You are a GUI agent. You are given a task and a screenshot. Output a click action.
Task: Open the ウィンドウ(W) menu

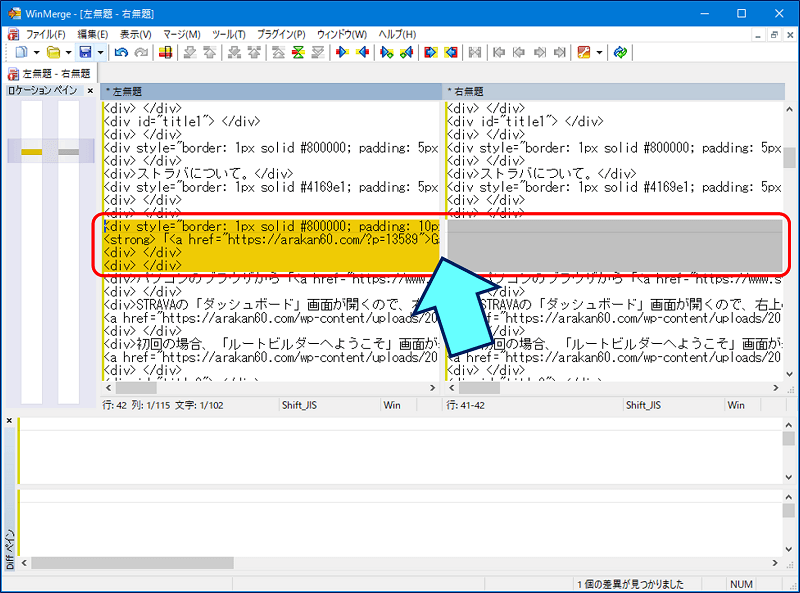click(342, 35)
